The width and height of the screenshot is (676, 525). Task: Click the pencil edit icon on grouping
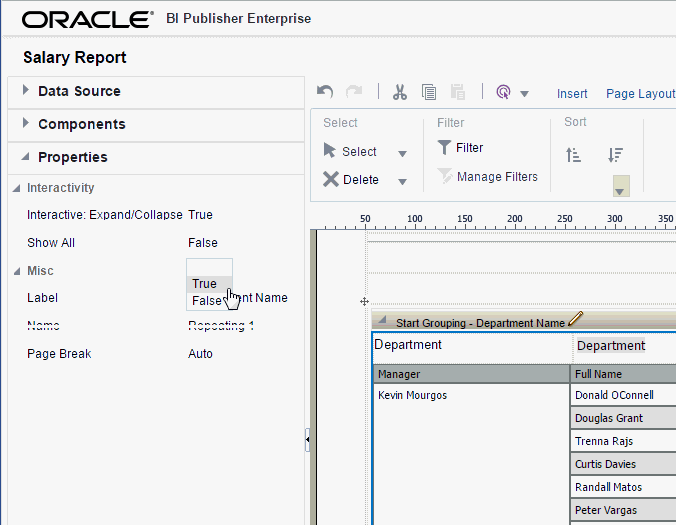[x=576, y=319]
